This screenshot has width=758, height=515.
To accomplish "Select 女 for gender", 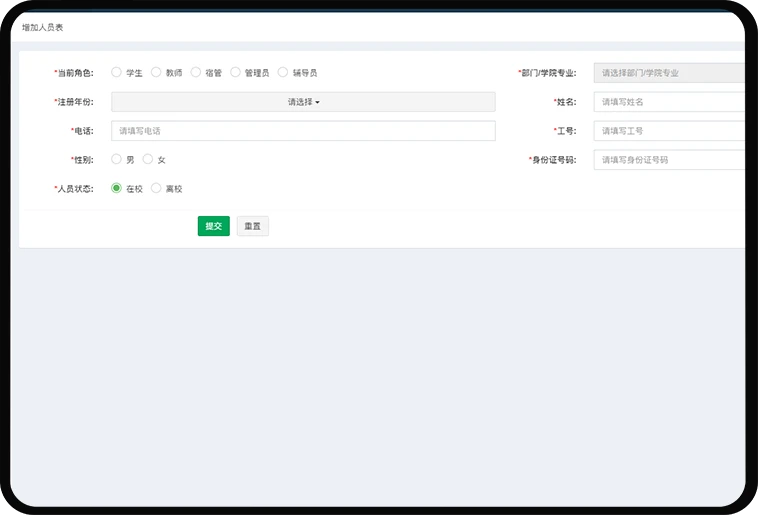I will [148, 159].
